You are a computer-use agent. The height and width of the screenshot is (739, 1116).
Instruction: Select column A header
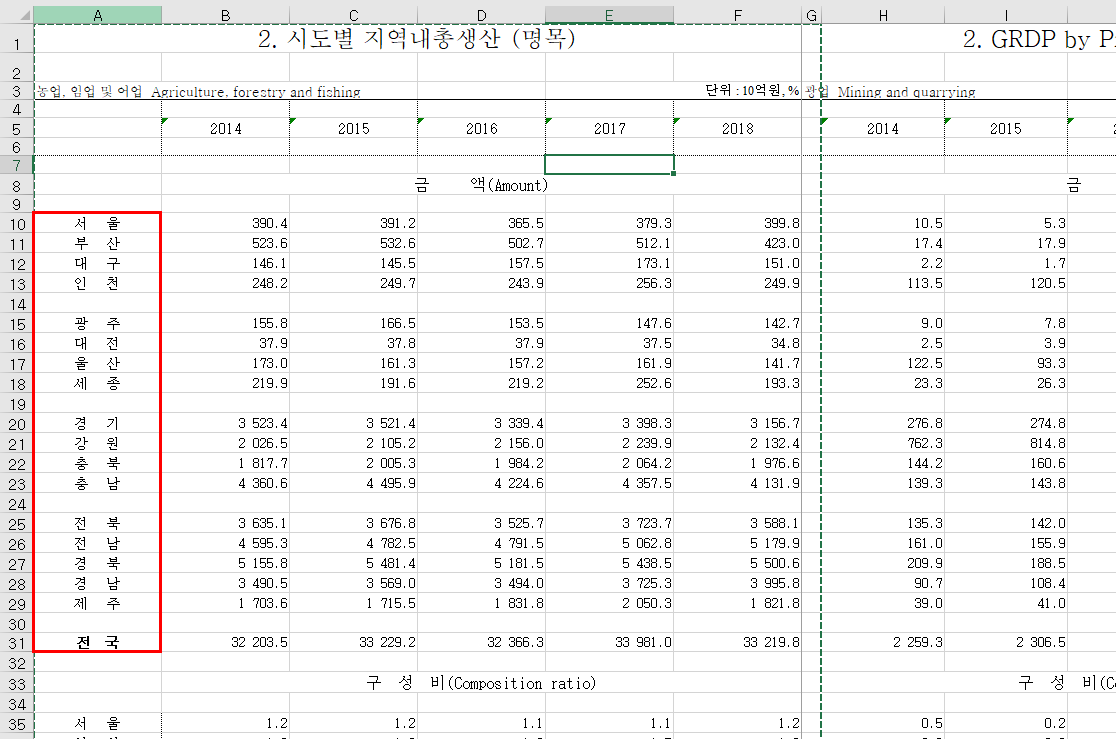(x=98, y=15)
